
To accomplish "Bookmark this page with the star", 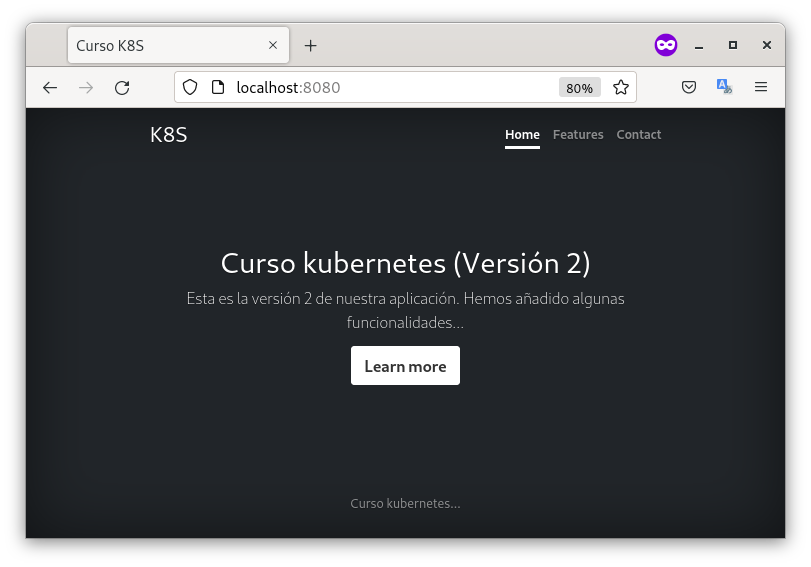I will point(621,88).
